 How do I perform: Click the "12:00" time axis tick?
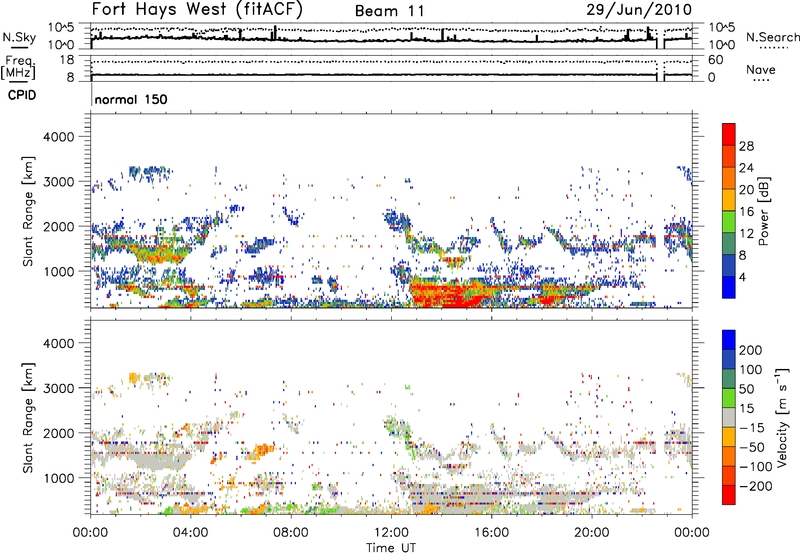click(x=391, y=533)
